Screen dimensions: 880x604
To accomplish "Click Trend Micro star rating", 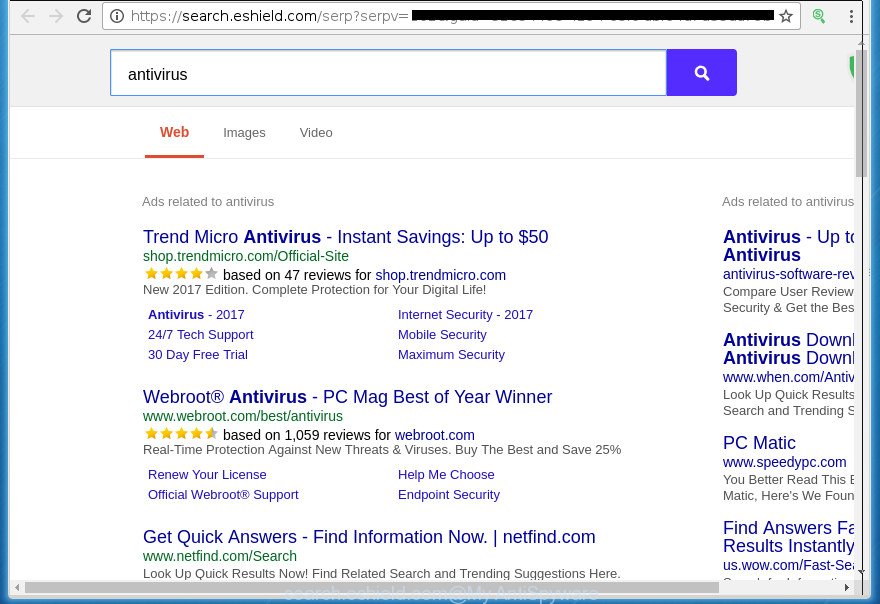I will 181,274.
